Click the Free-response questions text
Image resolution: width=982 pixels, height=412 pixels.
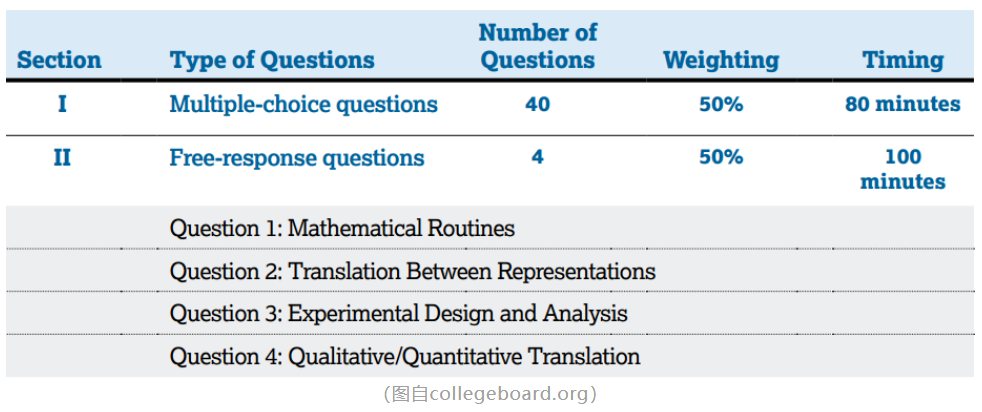pos(296,158)
